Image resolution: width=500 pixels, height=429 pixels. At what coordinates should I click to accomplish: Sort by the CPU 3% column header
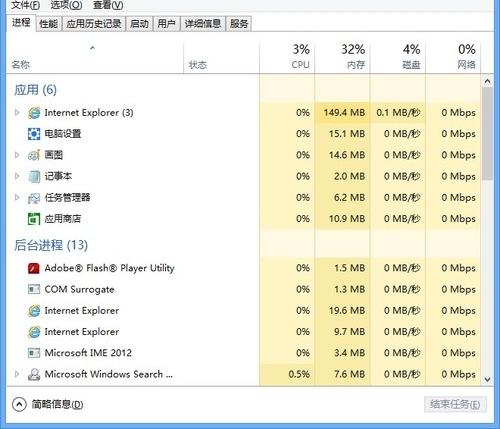(x=287, y=57)
